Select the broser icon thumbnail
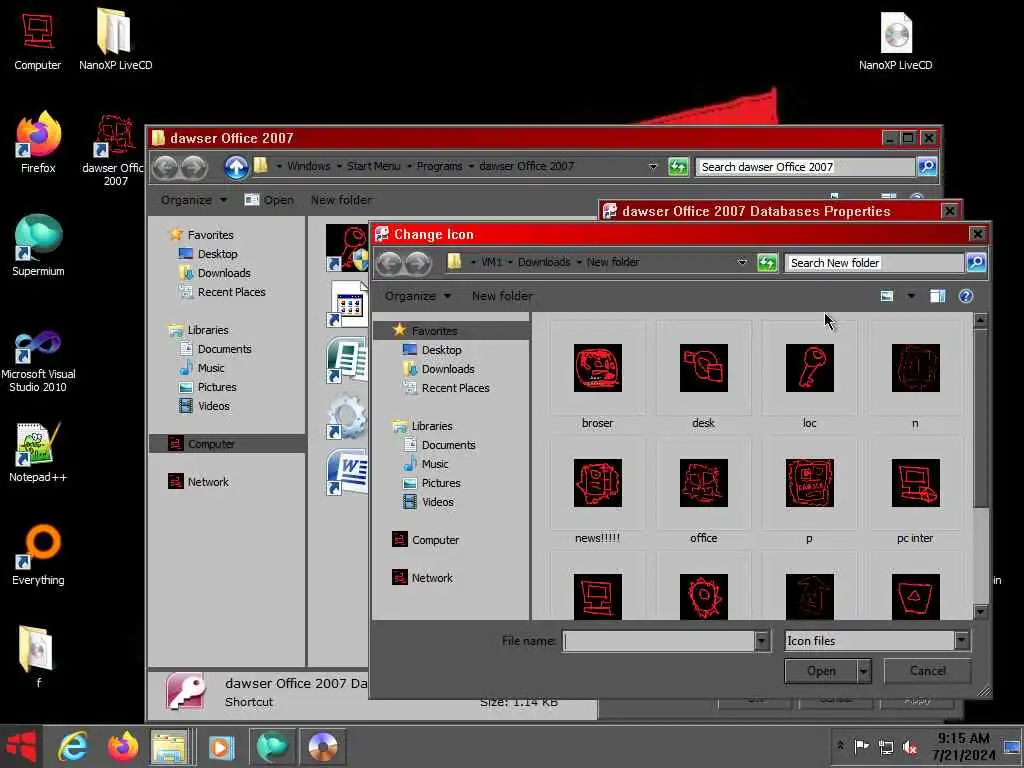 (x=598, y=368)
